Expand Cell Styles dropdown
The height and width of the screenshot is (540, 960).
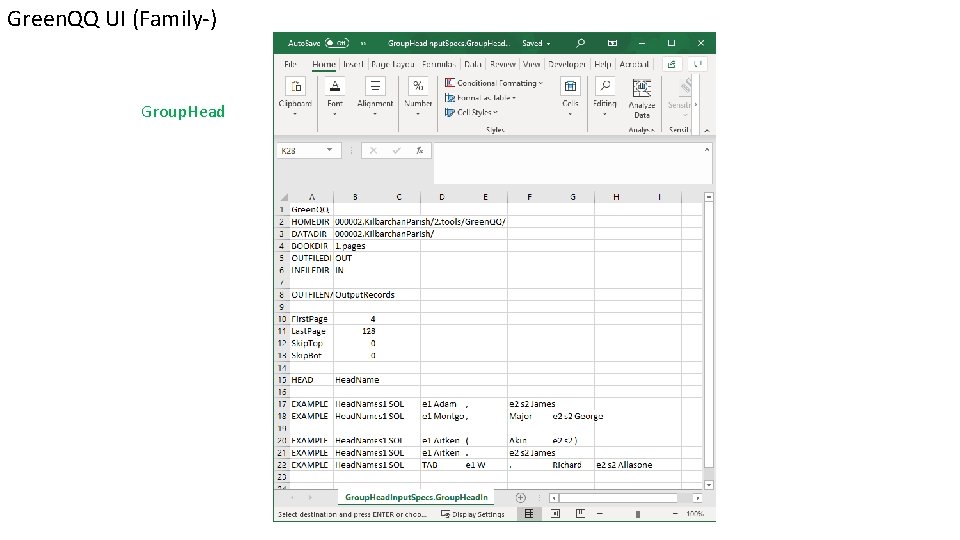(x=495, y=113)
